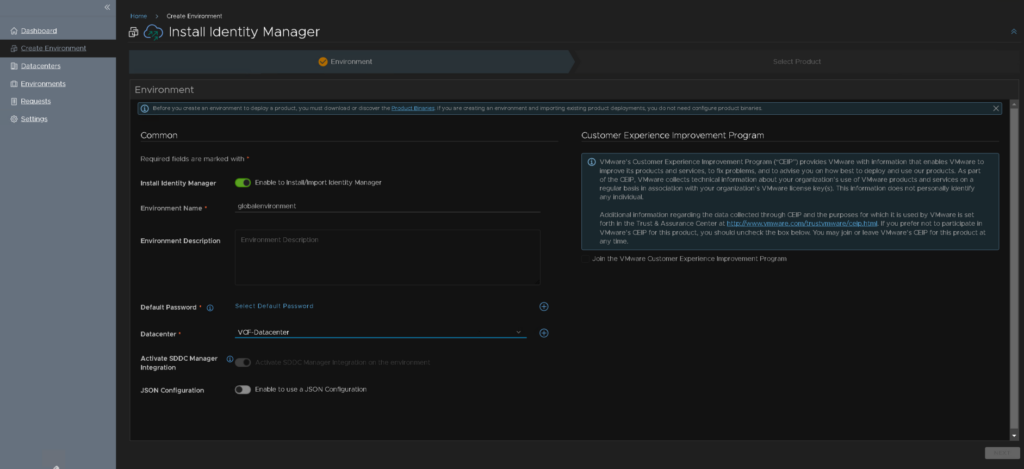
Task: Click the Create Environment icon in sidebar
Action: (x=14, y=48)
